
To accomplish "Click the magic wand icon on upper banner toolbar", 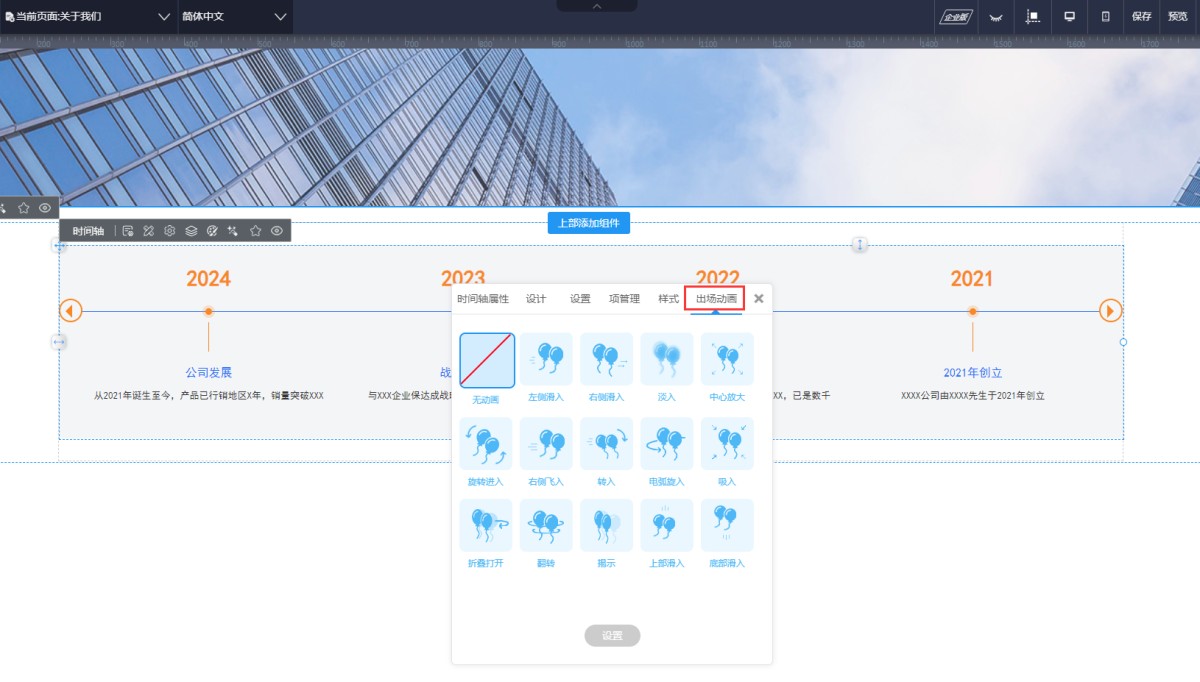I will pos(3,208).
